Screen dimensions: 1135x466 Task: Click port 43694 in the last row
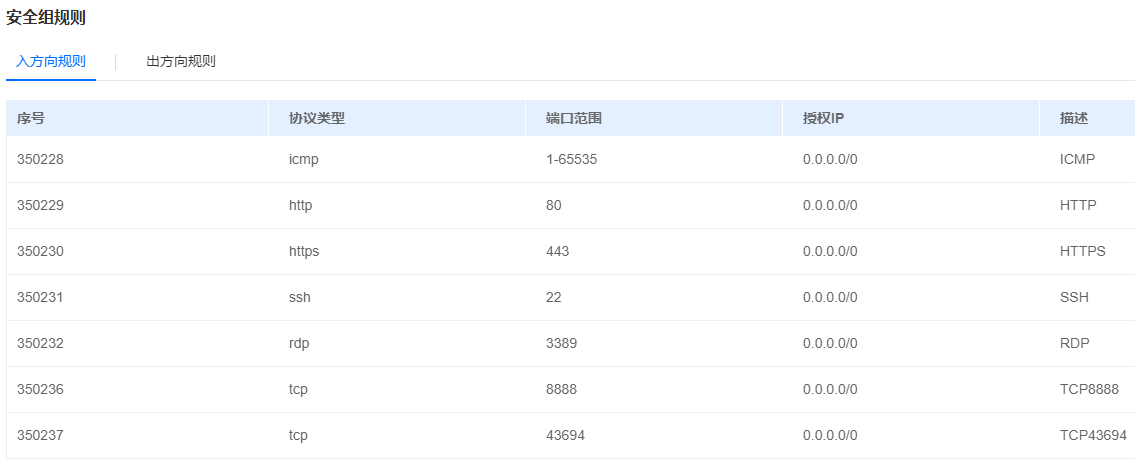(565, 435)
